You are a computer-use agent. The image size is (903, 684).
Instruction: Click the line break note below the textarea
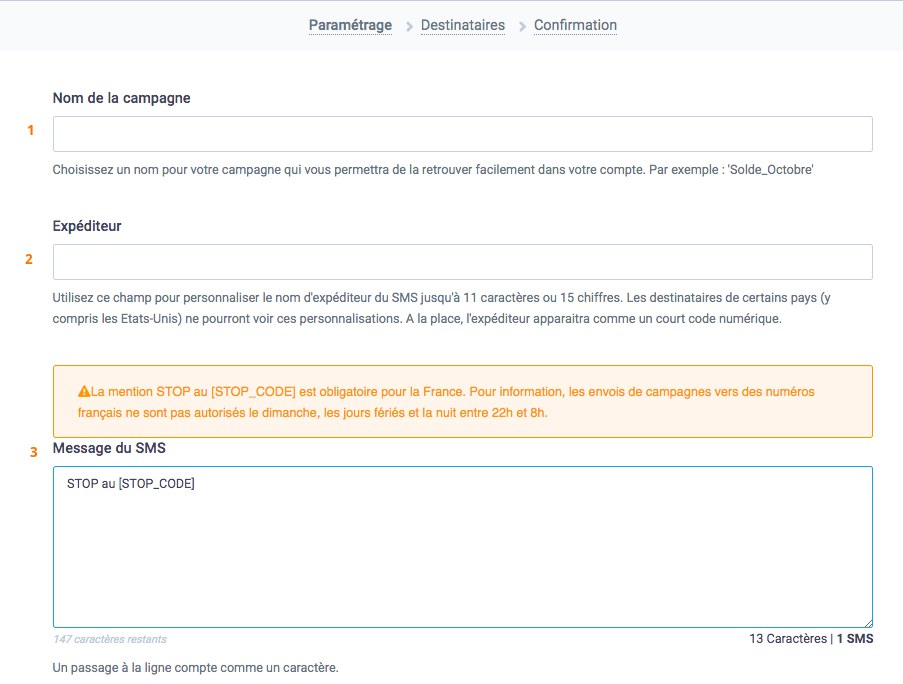[x=195, y=667]
